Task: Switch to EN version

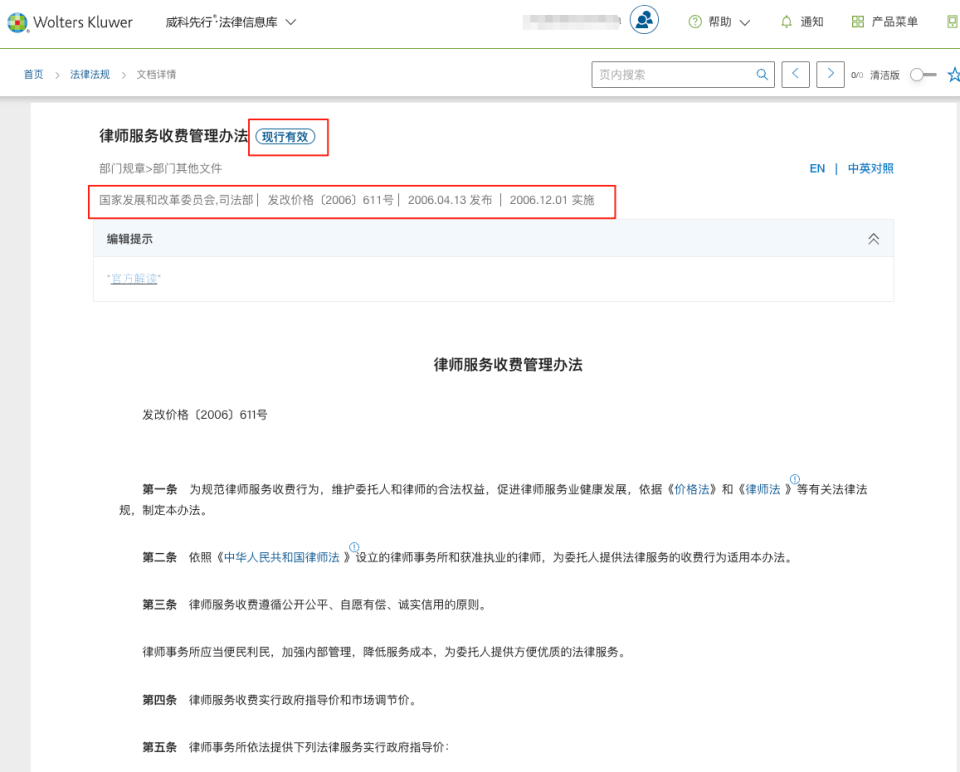Action: pos(817,168)
